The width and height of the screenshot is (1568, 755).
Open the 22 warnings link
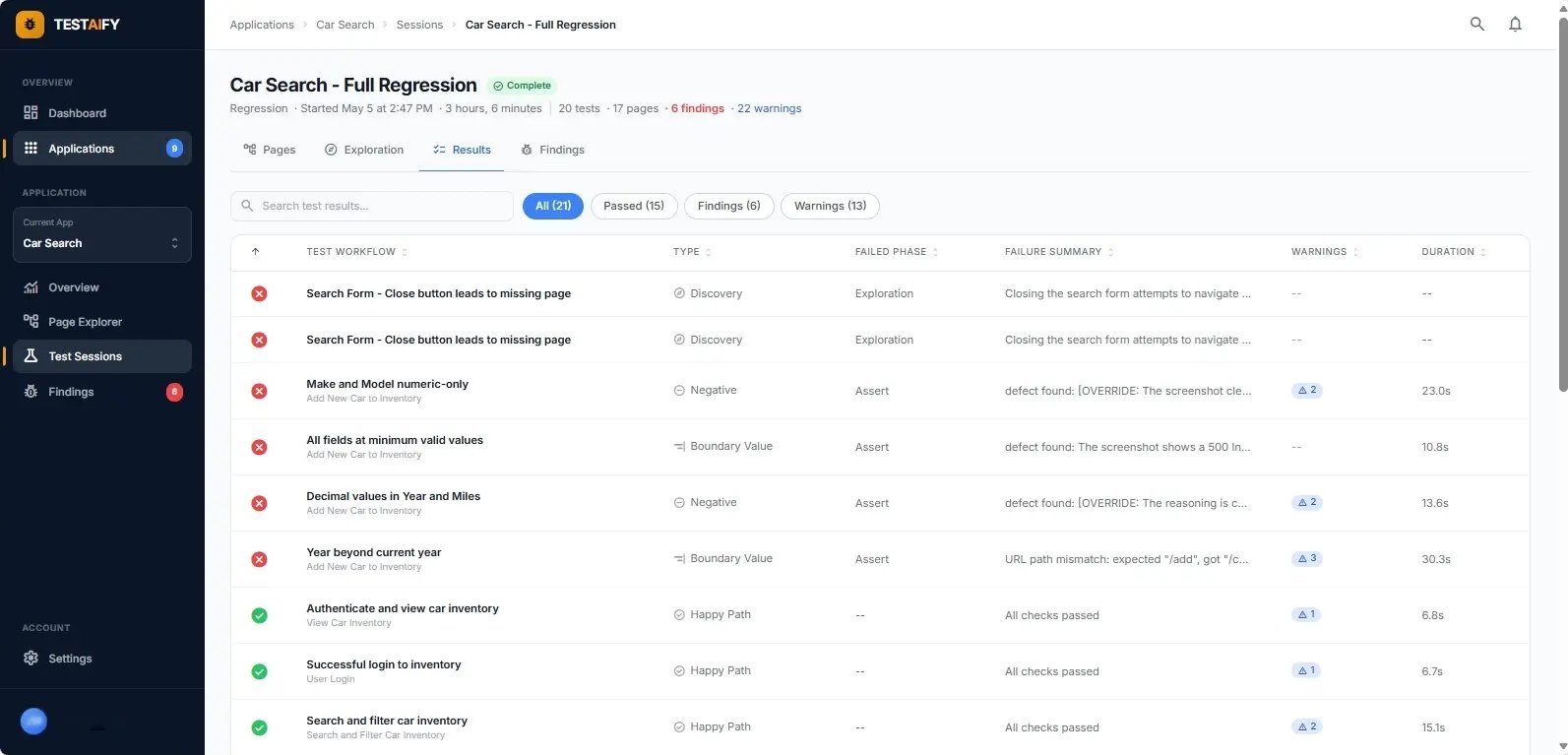(x=770, y=108)
